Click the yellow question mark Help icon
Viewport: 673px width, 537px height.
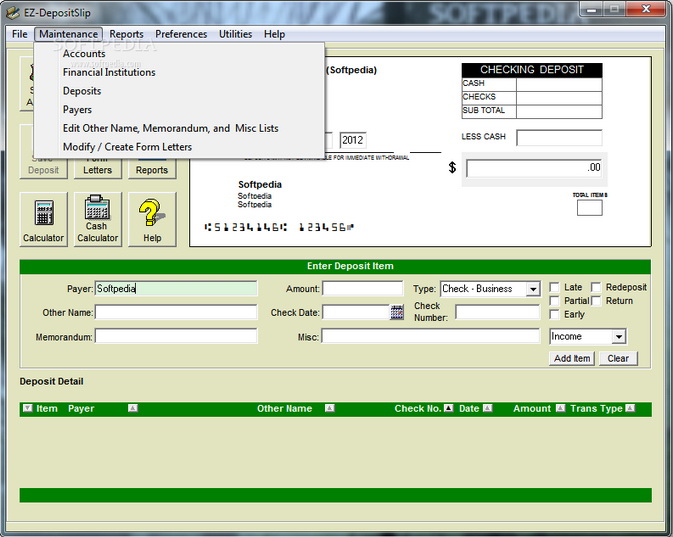click(152, 219)
